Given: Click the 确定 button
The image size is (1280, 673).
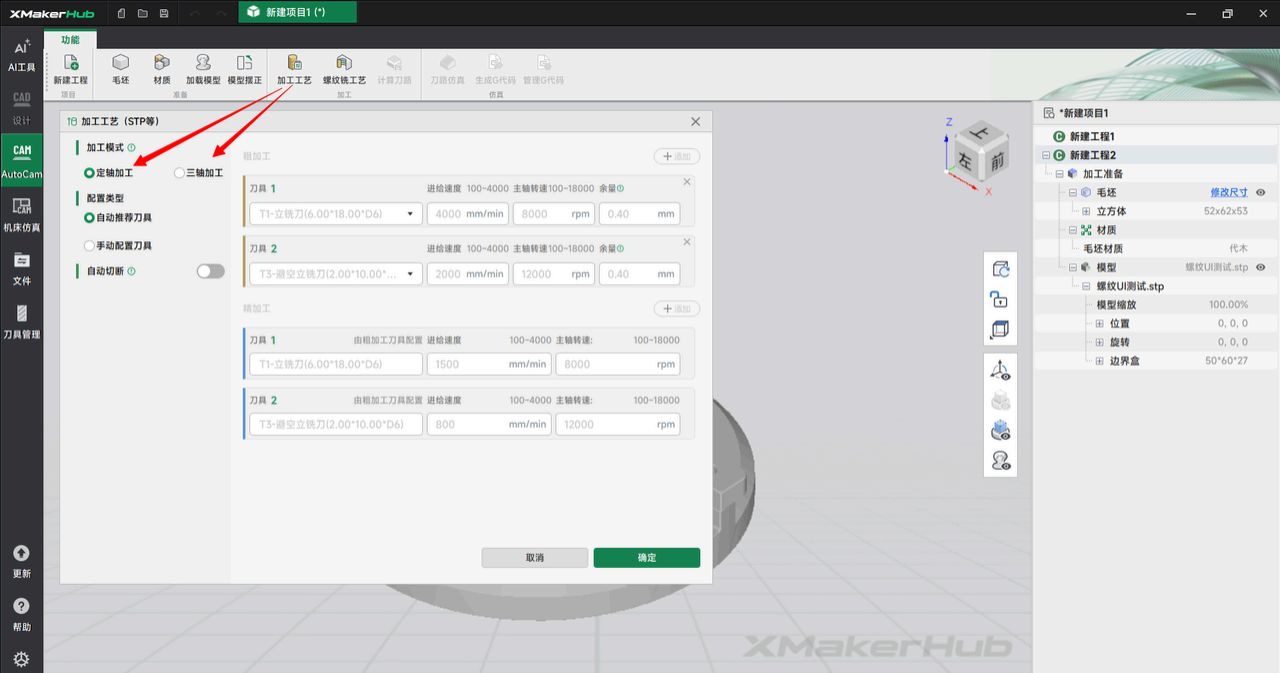Looking at the screenshot, I should coord(647,558).
